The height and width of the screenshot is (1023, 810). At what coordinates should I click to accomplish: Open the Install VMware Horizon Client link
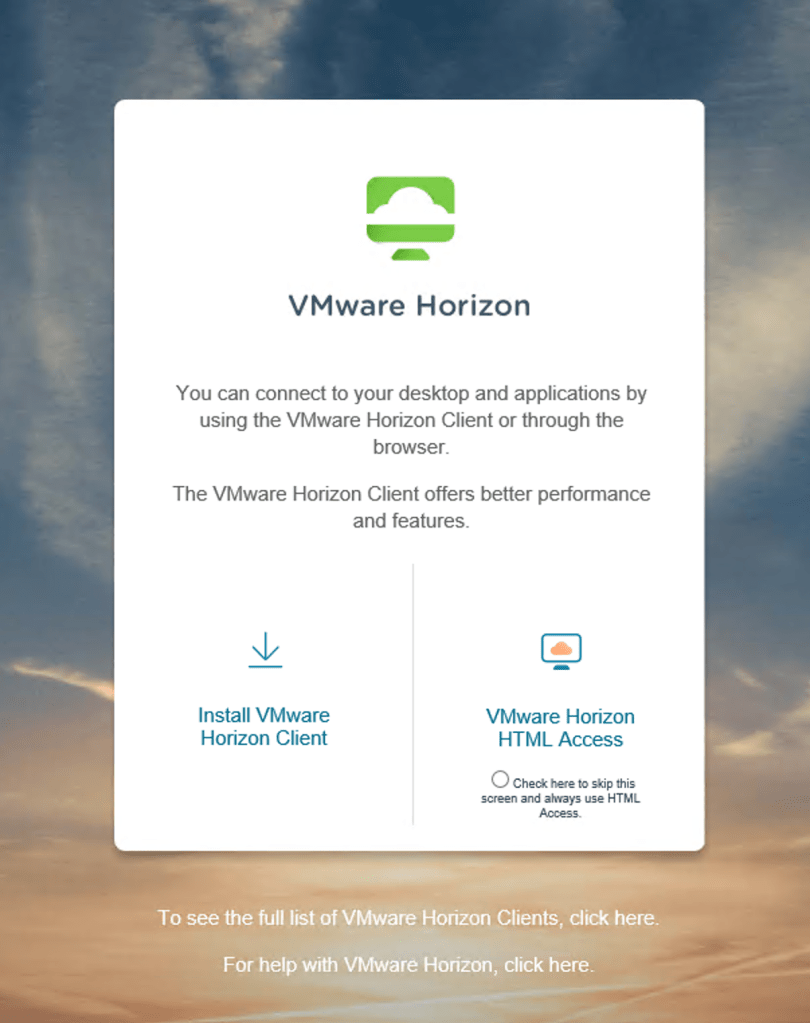pyautogui.click(x=264, y=727)
